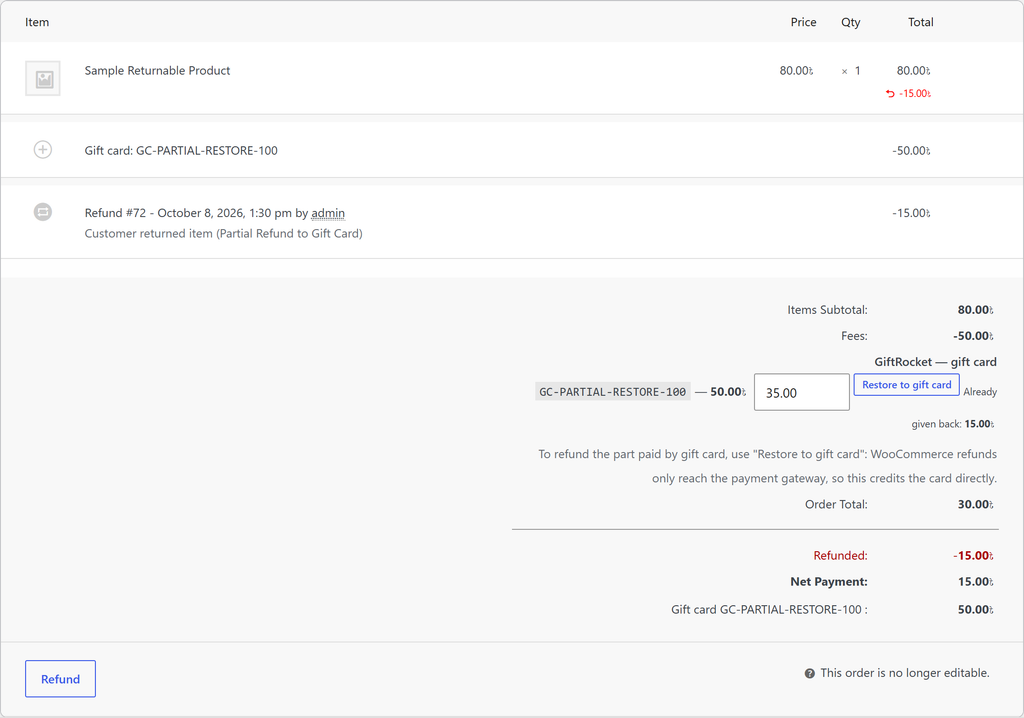The height and width of the screenshot is (718, 1024).
Task: Click the red Refunded label
Action: pos(840,555)
